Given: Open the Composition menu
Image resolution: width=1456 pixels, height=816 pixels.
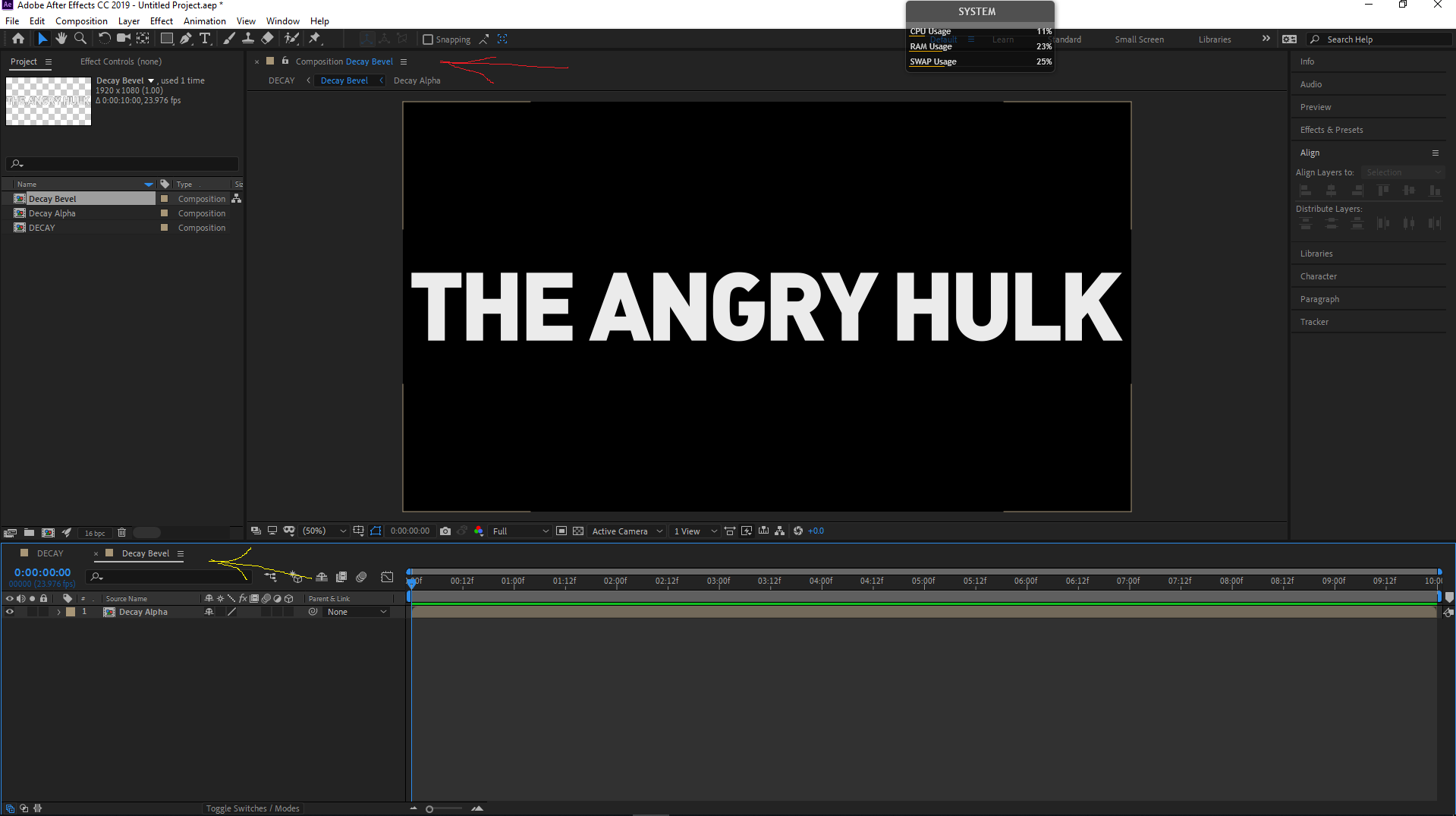Looking at the screenshot, I should pos(81,21).
